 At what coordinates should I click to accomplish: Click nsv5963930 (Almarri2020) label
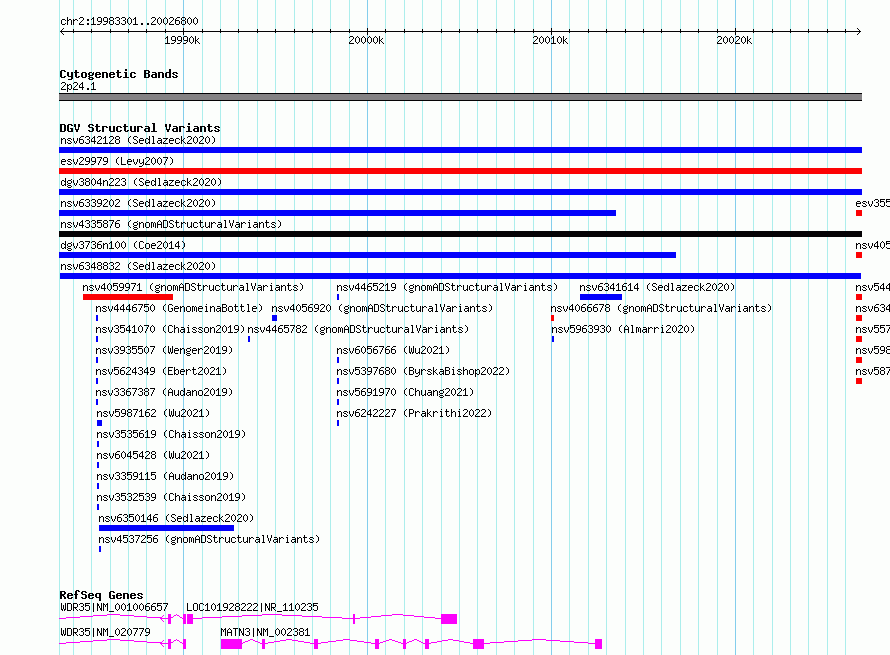623,329
